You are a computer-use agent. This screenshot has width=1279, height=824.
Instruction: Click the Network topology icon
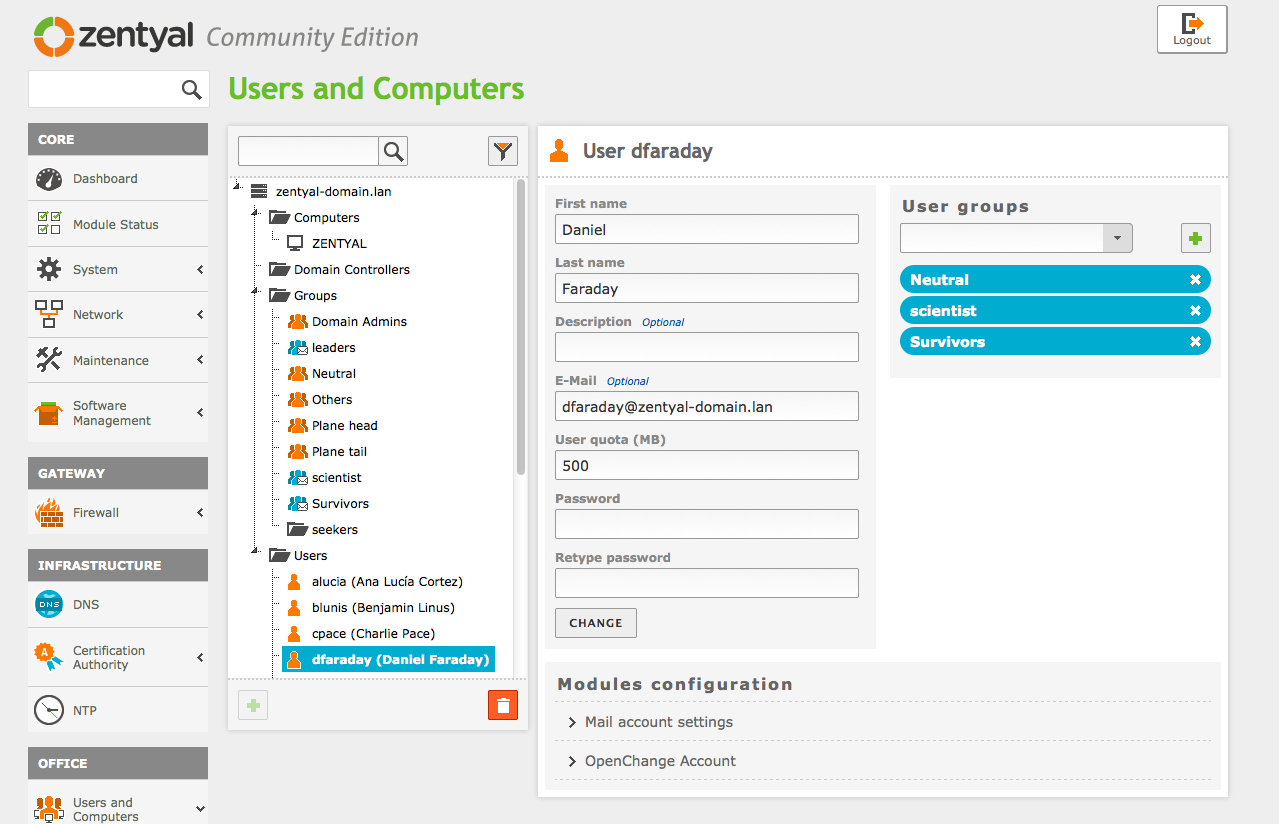[x=49, y=314]
